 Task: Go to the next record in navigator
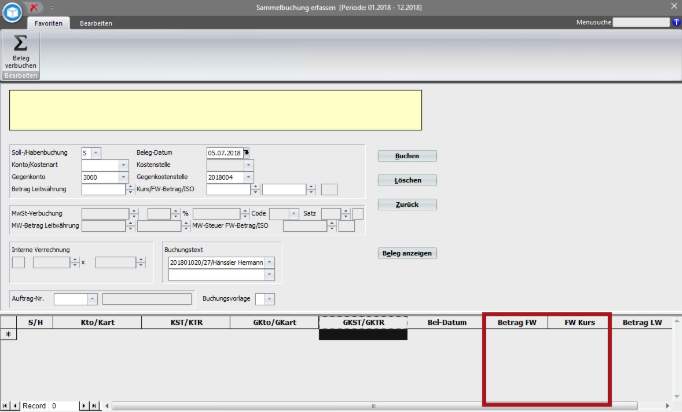click(84, 406)
